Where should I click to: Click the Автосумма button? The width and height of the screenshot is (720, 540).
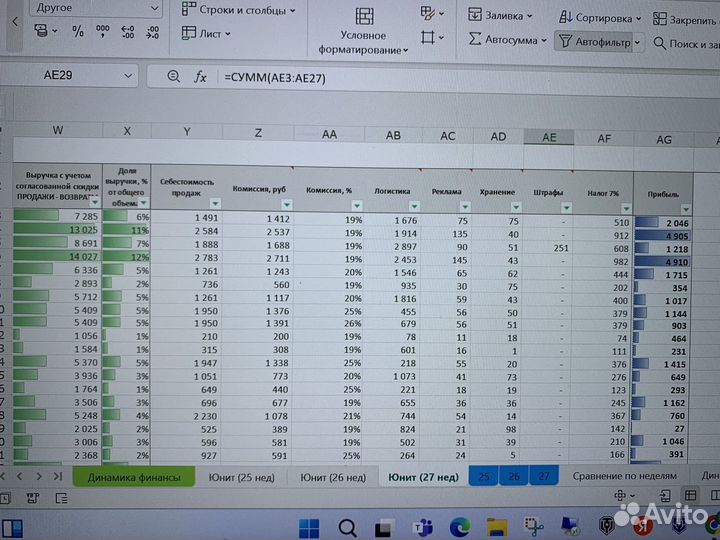pos(508,41)
